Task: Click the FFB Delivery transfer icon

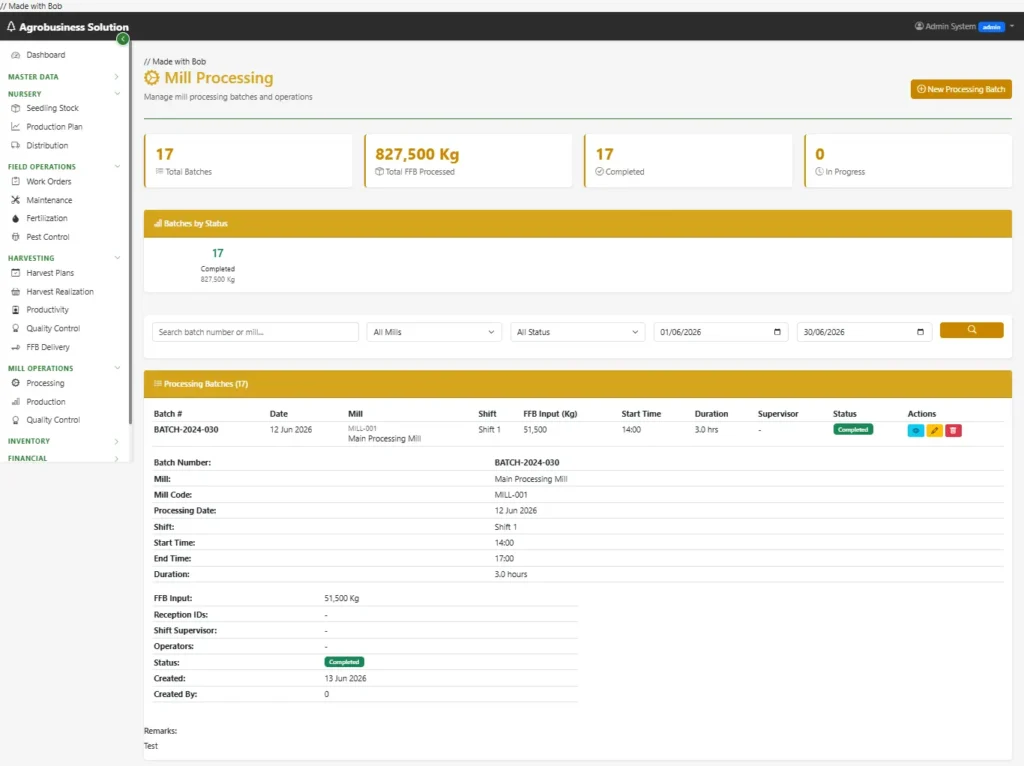Action: (16, 347)
